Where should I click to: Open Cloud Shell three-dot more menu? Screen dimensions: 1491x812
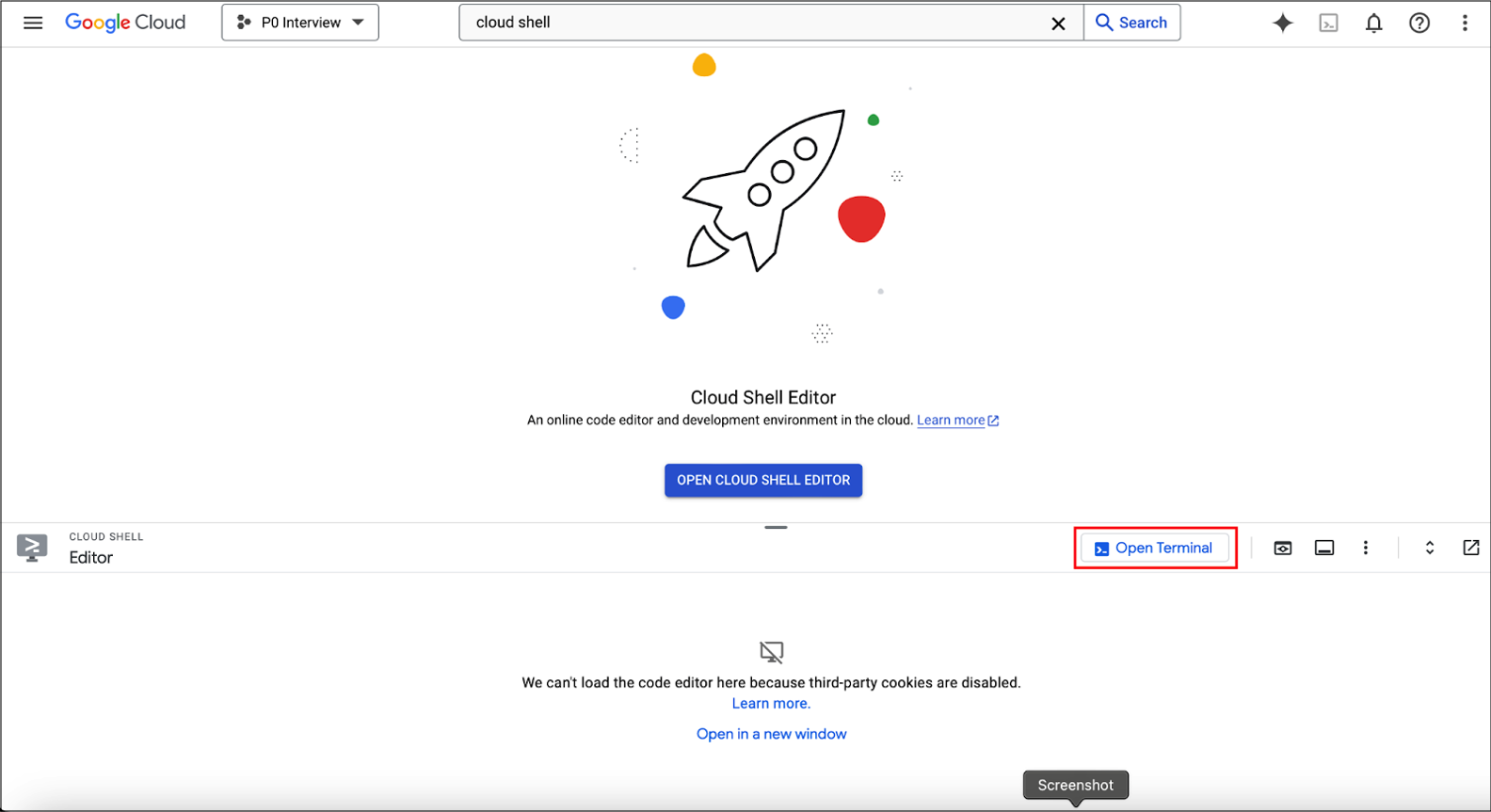tap(1366, 548)
